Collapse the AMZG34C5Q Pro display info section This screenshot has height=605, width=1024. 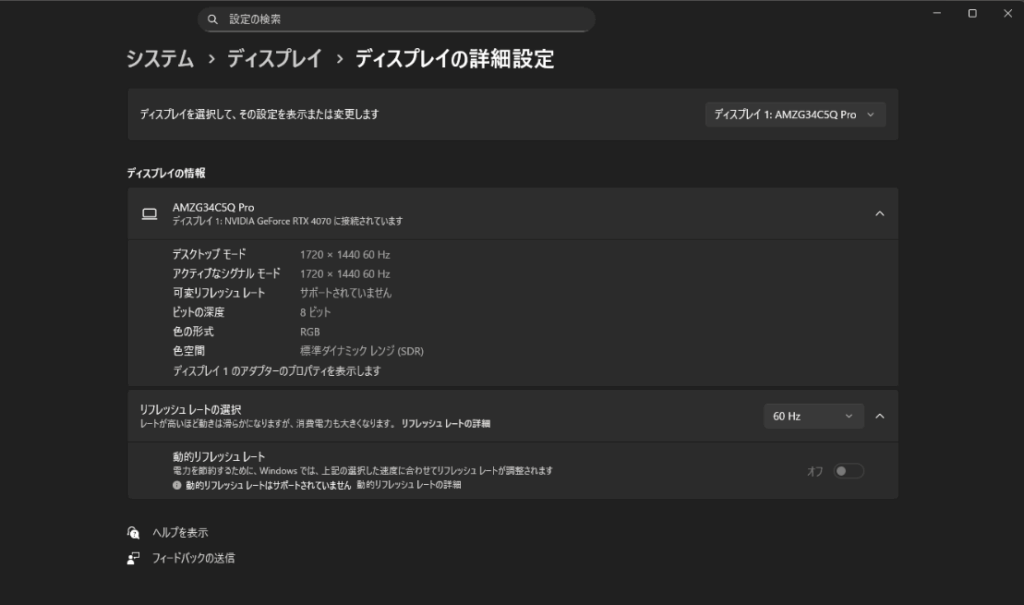point(879,213)
